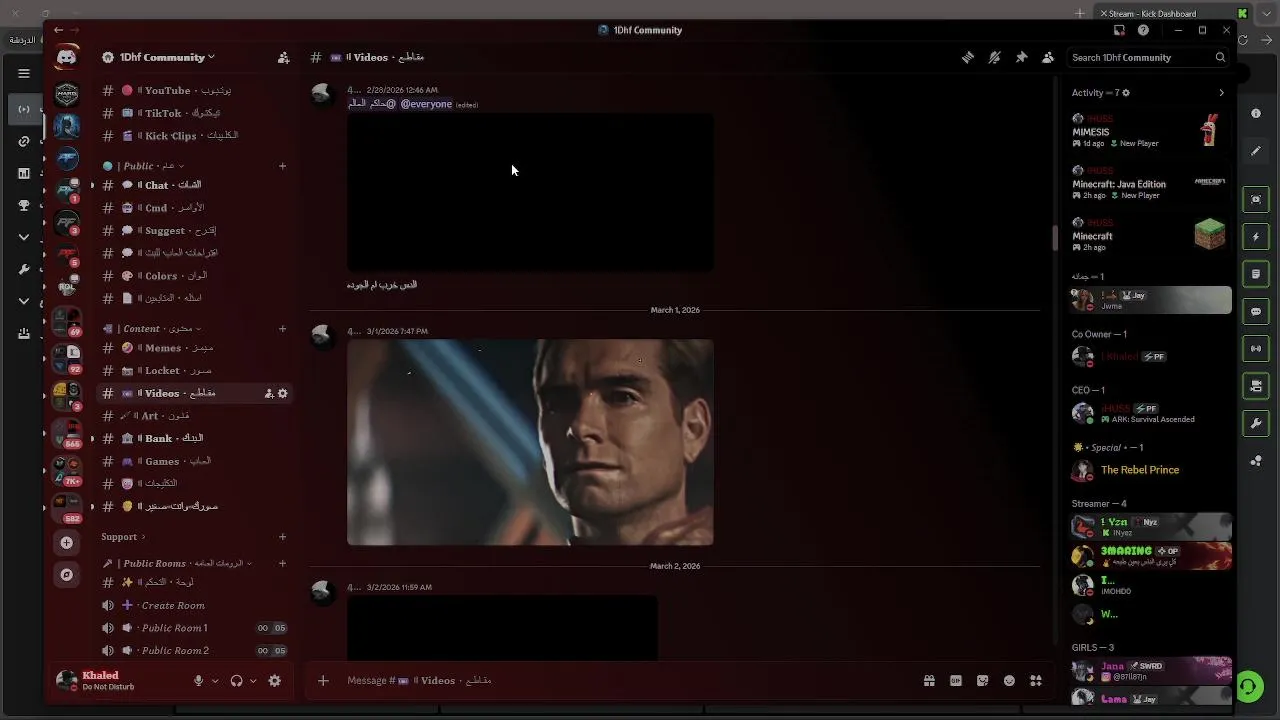1280x720 pixels.
Task: Click search magnifier icon in search box
Action: [x=1220, y=58]
